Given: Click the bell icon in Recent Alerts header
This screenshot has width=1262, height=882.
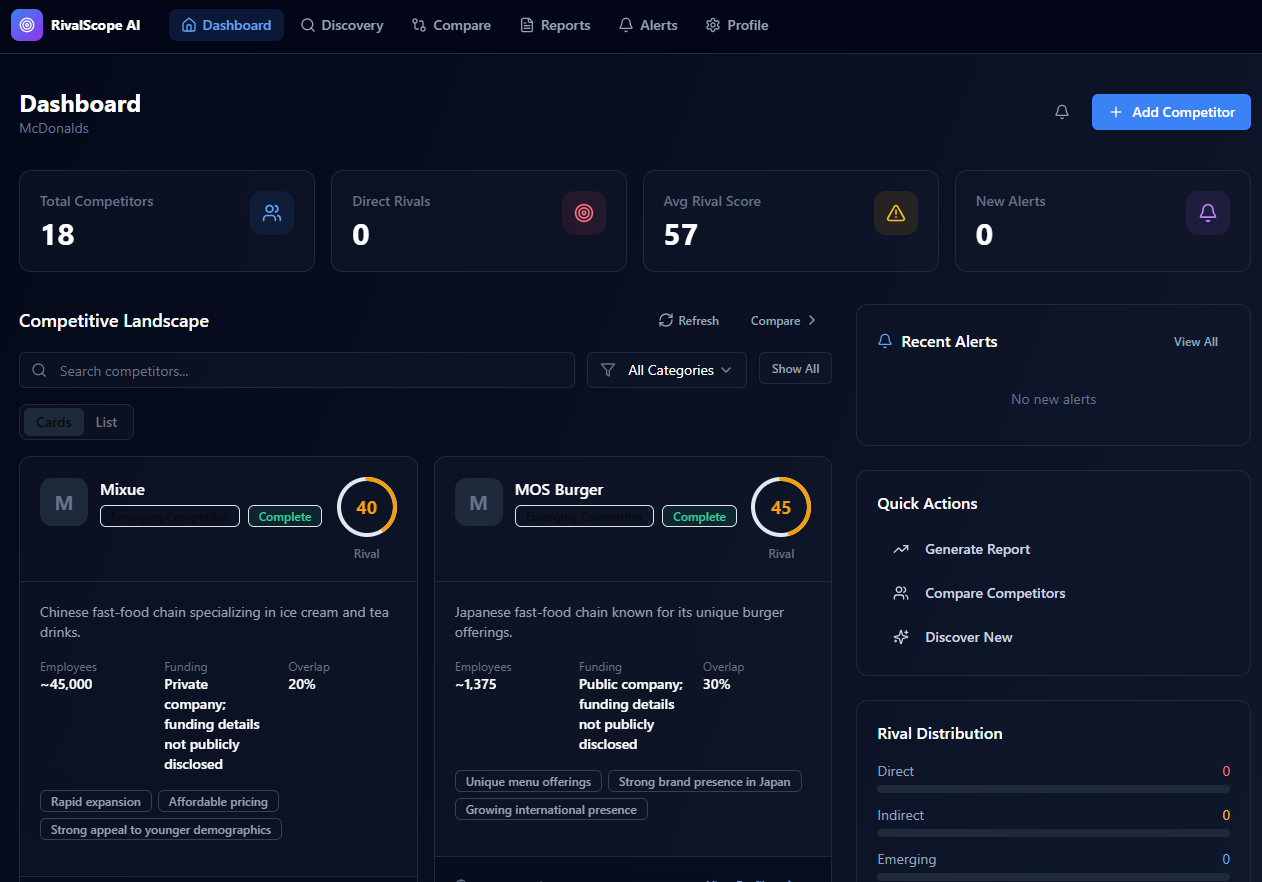Looking at the screenshot, I should (x=884, y=341).
